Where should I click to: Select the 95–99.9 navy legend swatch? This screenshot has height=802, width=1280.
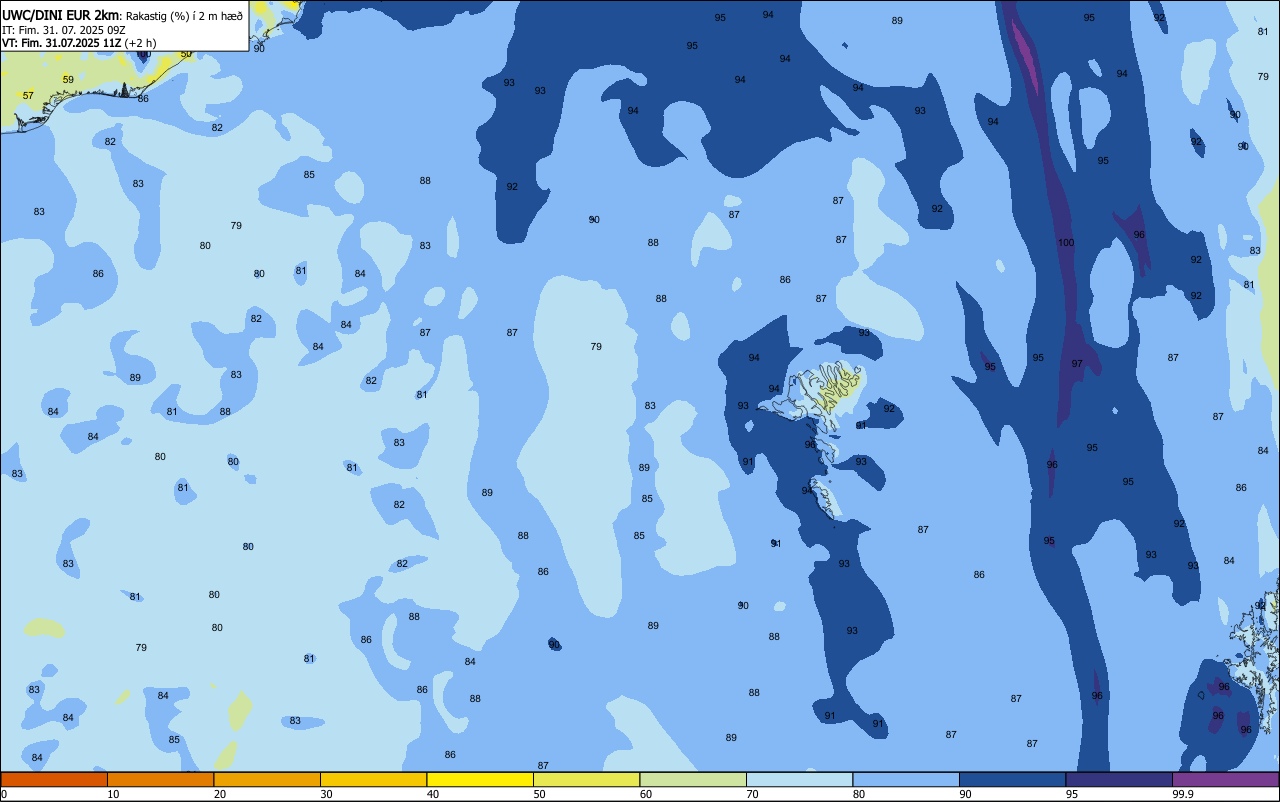[x=1119, y=779]
